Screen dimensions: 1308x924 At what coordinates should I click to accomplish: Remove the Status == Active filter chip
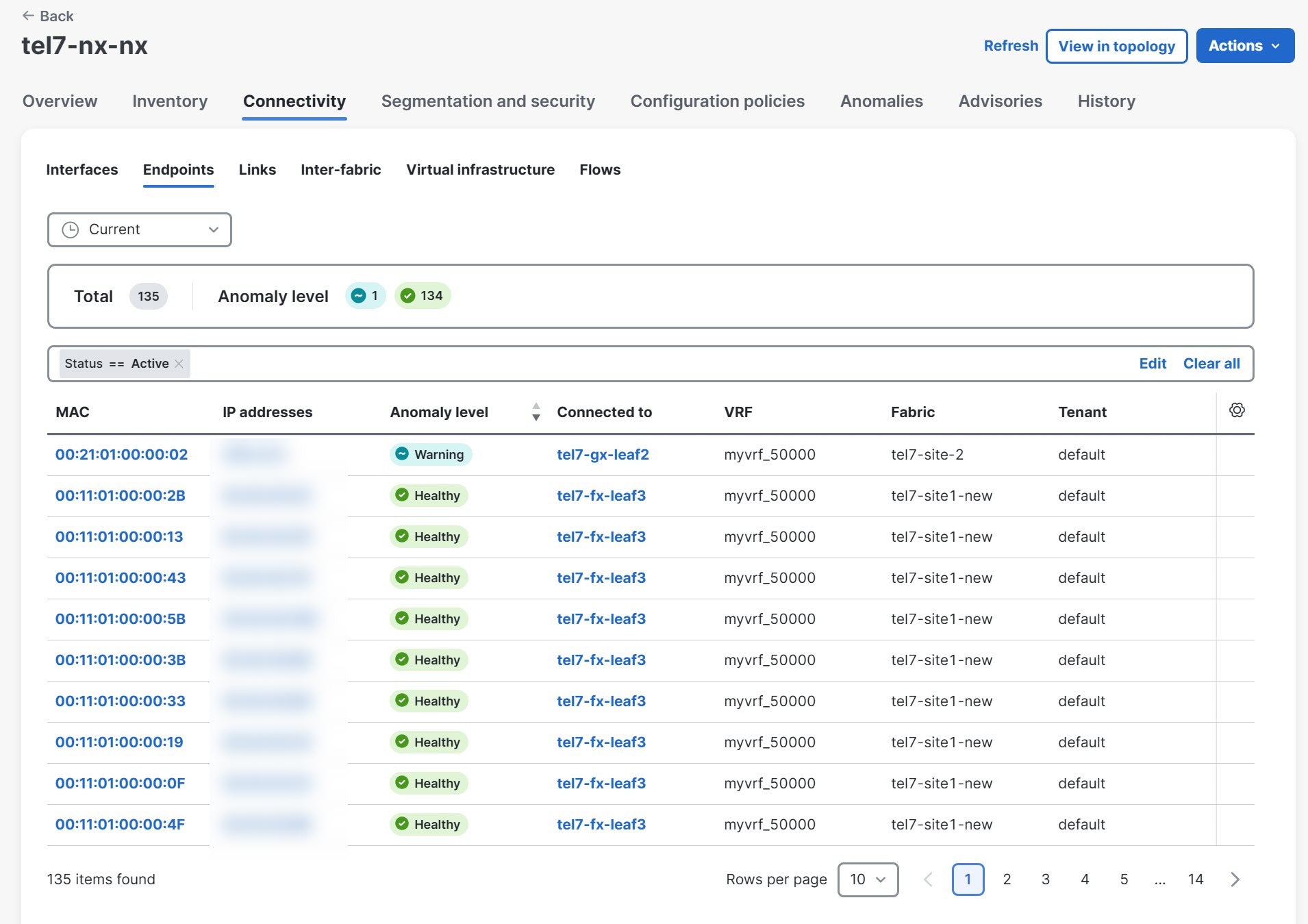pos(179,364)
